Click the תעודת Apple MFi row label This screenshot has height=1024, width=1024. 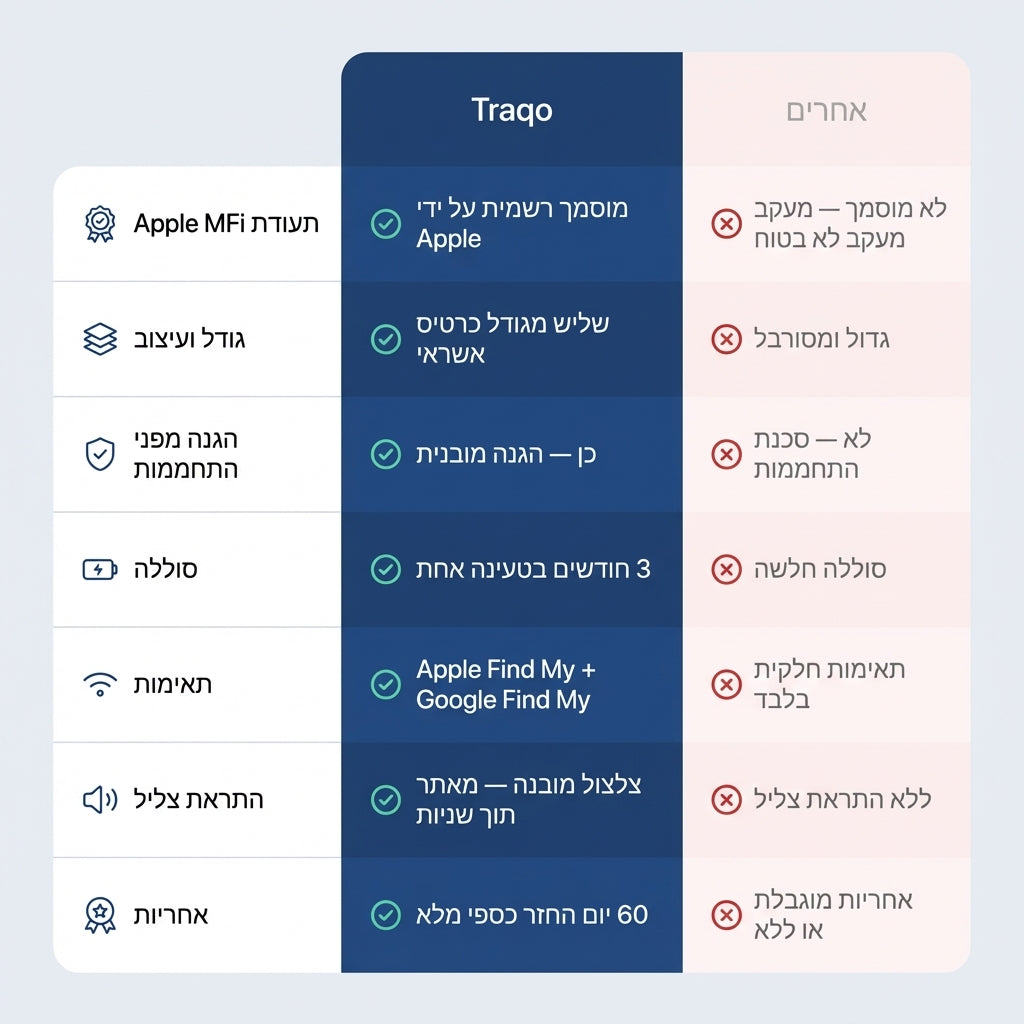tap(226, 224)
